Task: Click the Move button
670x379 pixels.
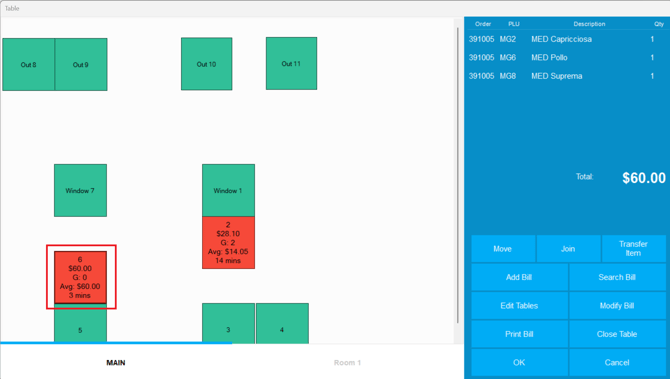Action: (503, 249)
